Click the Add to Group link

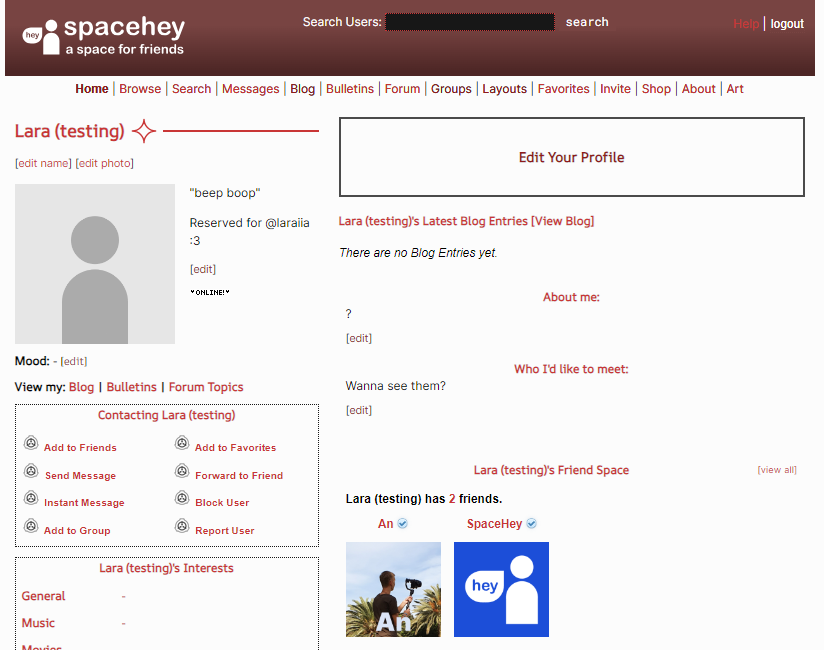(77, 531)
